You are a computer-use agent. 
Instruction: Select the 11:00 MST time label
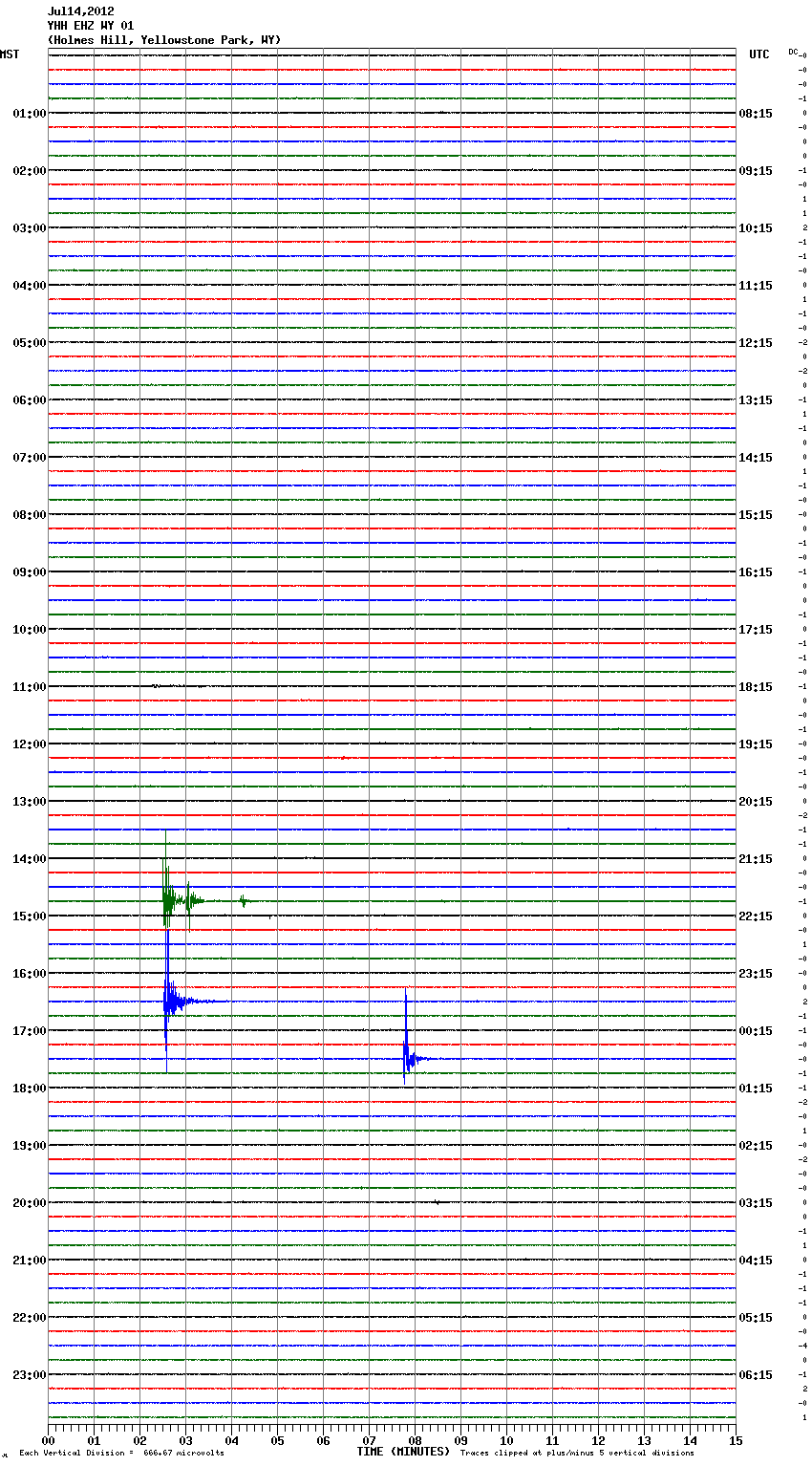30,687
